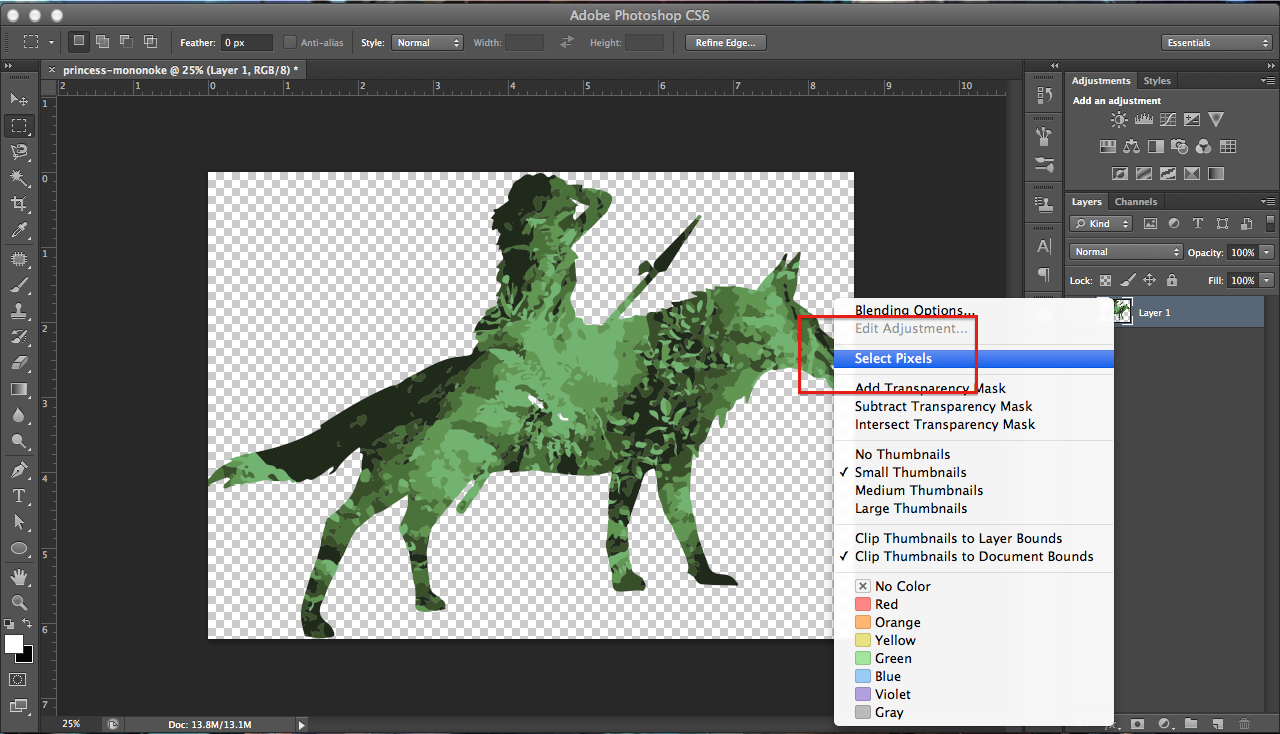Enable Add to selection mode
This screenshot has width=1280, height=734.
[102, 42]
